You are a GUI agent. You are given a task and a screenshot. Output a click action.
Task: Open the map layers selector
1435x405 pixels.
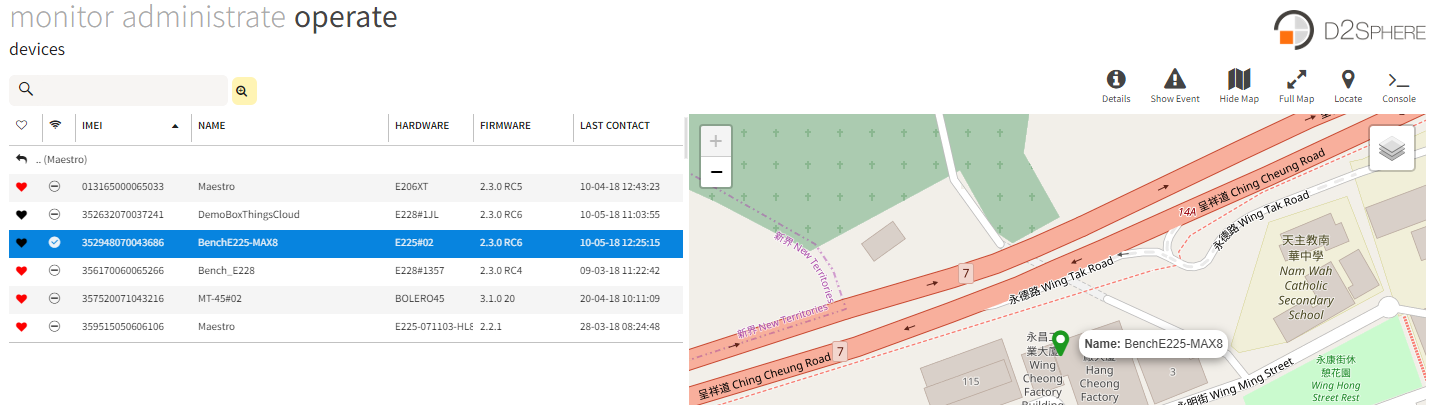point(1391,149)
